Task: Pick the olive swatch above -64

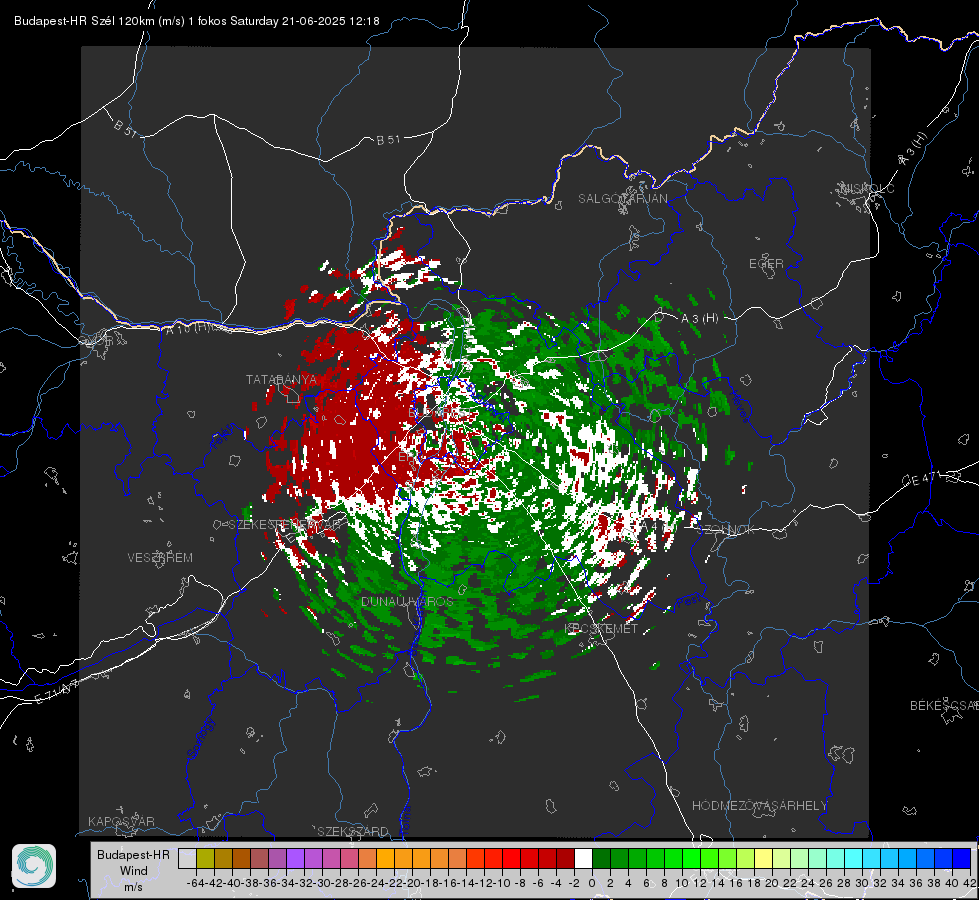Action: click(x=205, y=859)
